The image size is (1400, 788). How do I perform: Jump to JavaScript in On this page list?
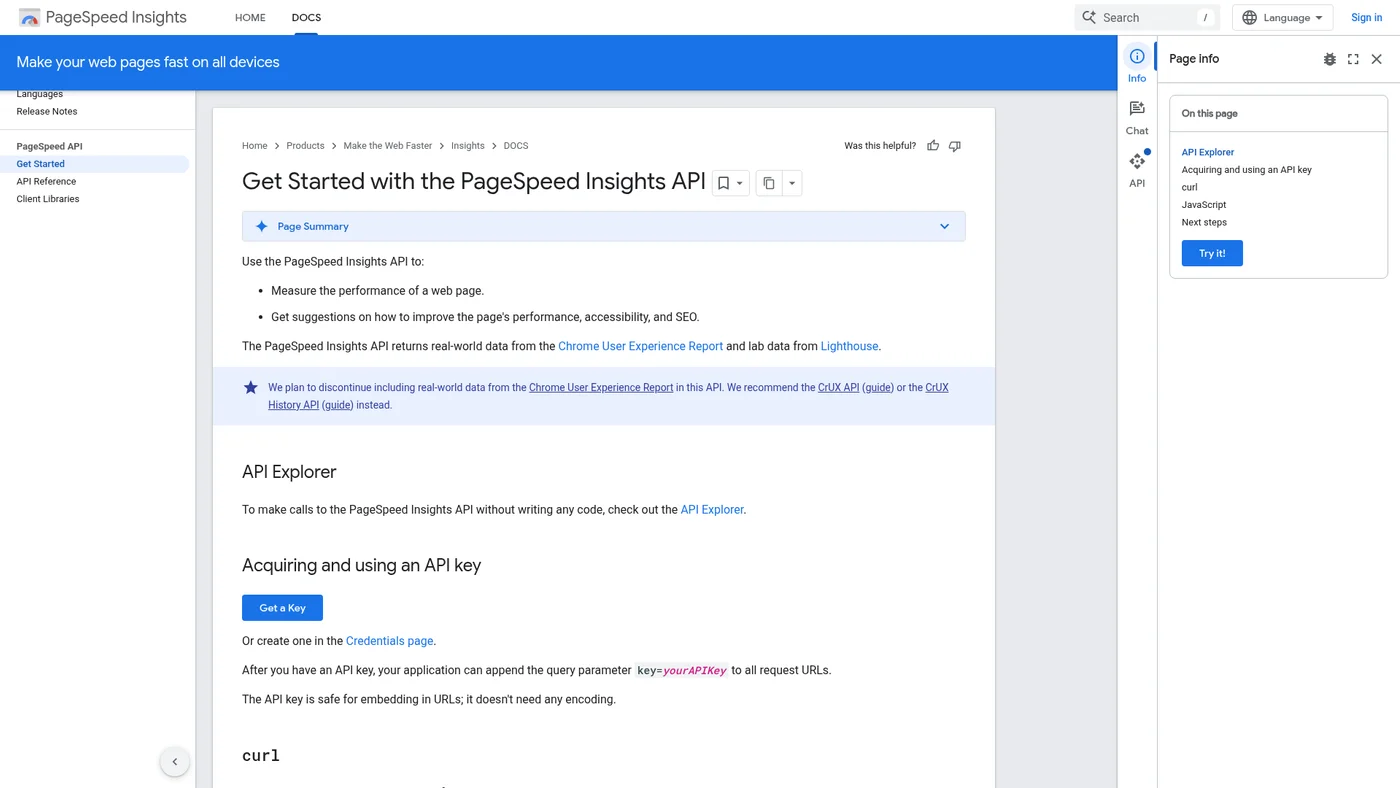(1204, 205)
